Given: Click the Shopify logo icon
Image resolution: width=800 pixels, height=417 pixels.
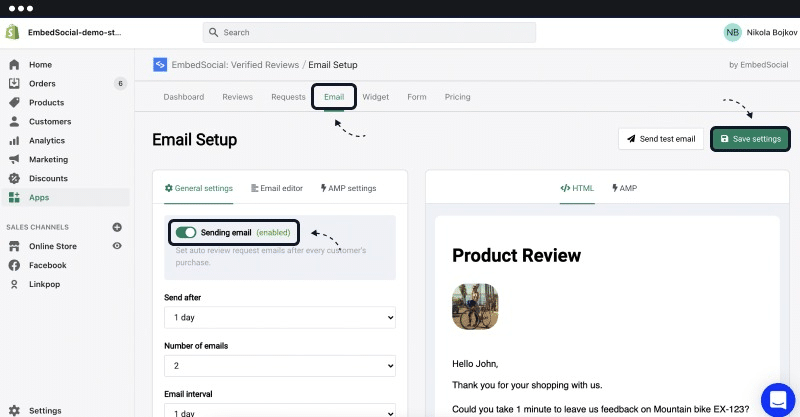Looking at the screenshot, I should [x=12, y=32].
